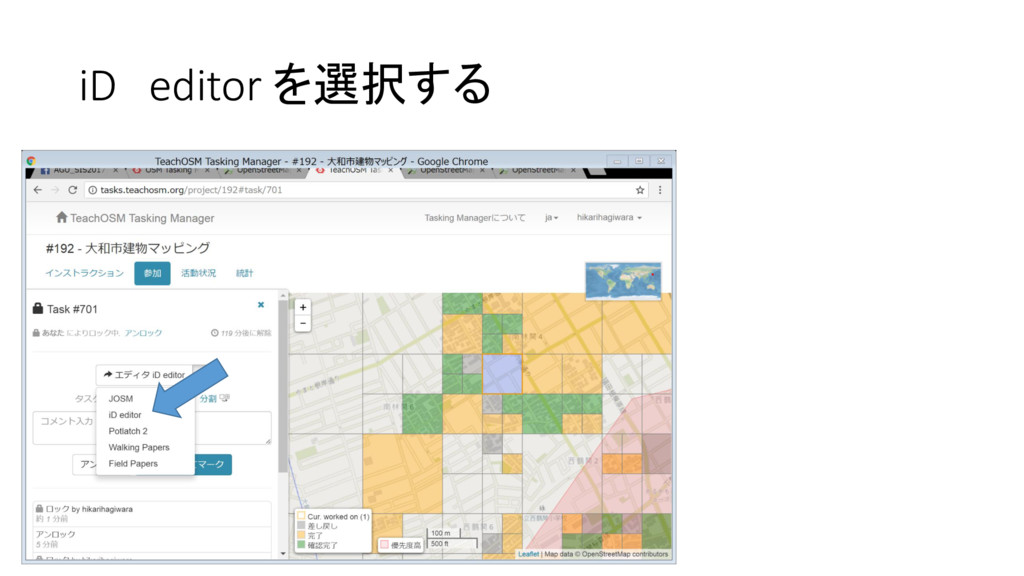The width and height of the screenshot is (1024, 576).
Task: Click the address bar URL
Action: (x=191, y=190)
